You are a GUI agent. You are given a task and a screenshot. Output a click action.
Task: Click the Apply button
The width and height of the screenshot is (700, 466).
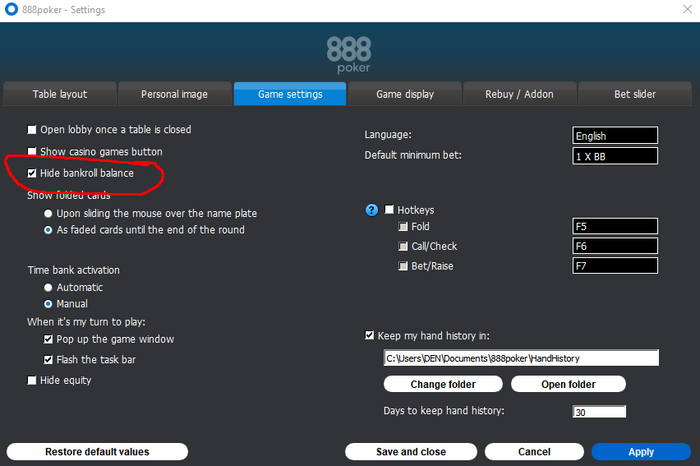(641, 452)
